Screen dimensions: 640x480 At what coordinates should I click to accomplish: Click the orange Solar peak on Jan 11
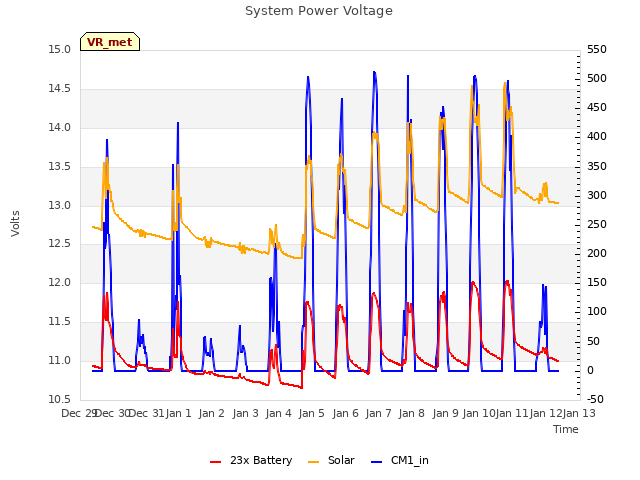pos(505,84)
